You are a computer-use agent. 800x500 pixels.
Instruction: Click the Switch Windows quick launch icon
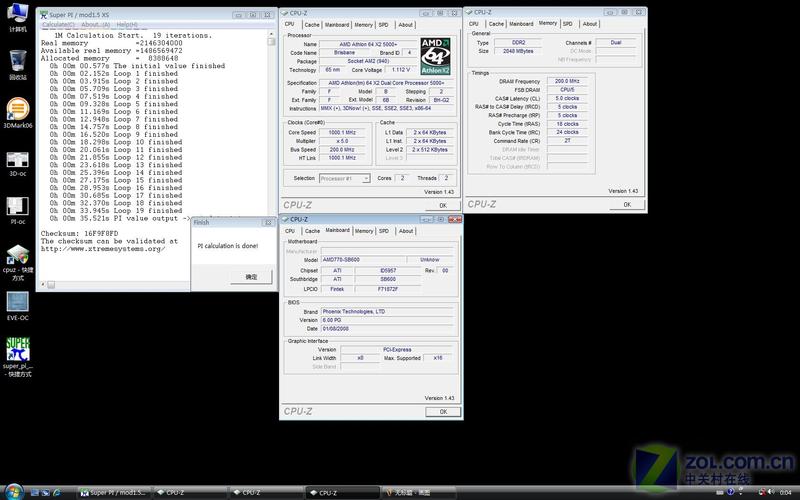click(x=45, y=492)
